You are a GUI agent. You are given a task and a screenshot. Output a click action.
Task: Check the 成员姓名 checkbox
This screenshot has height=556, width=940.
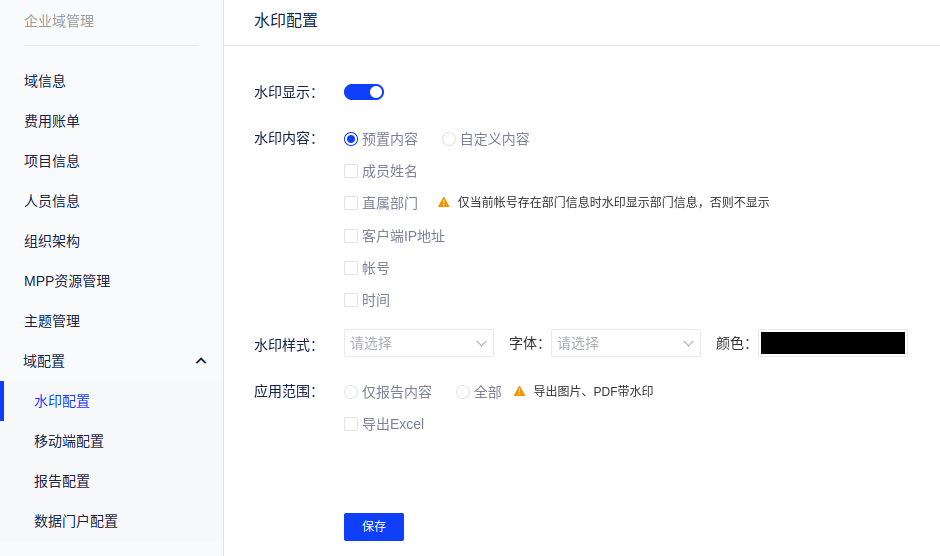(351, 171)
